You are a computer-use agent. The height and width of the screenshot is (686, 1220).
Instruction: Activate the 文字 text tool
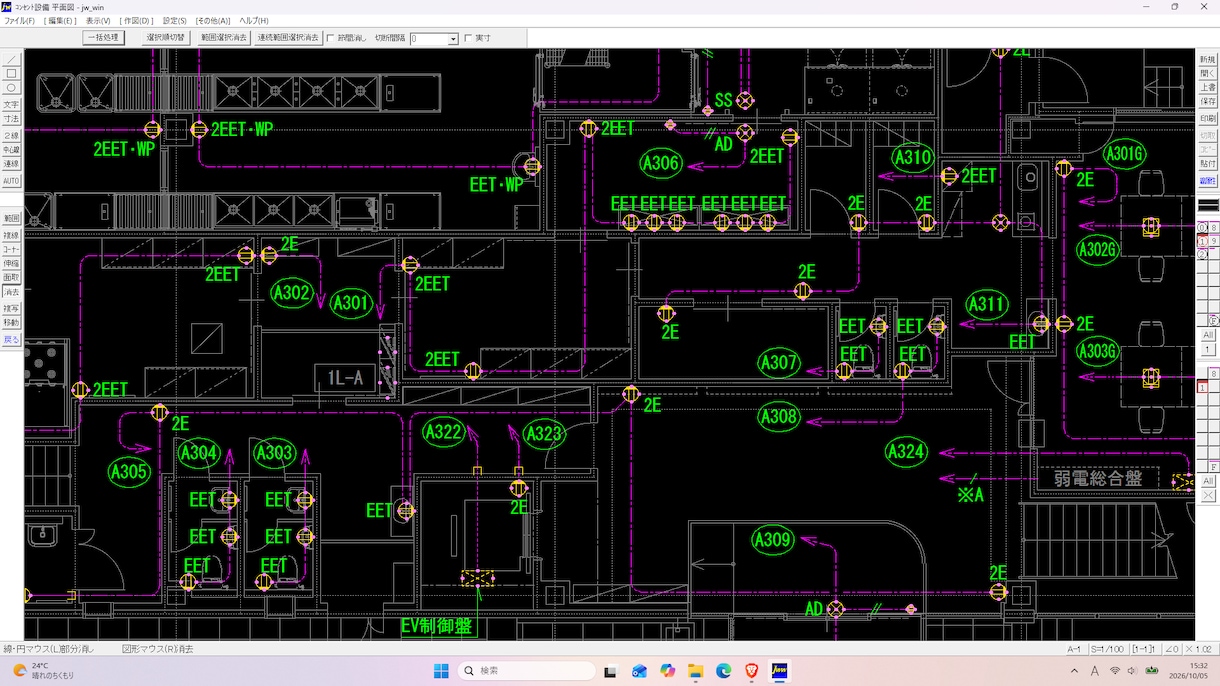12,105
